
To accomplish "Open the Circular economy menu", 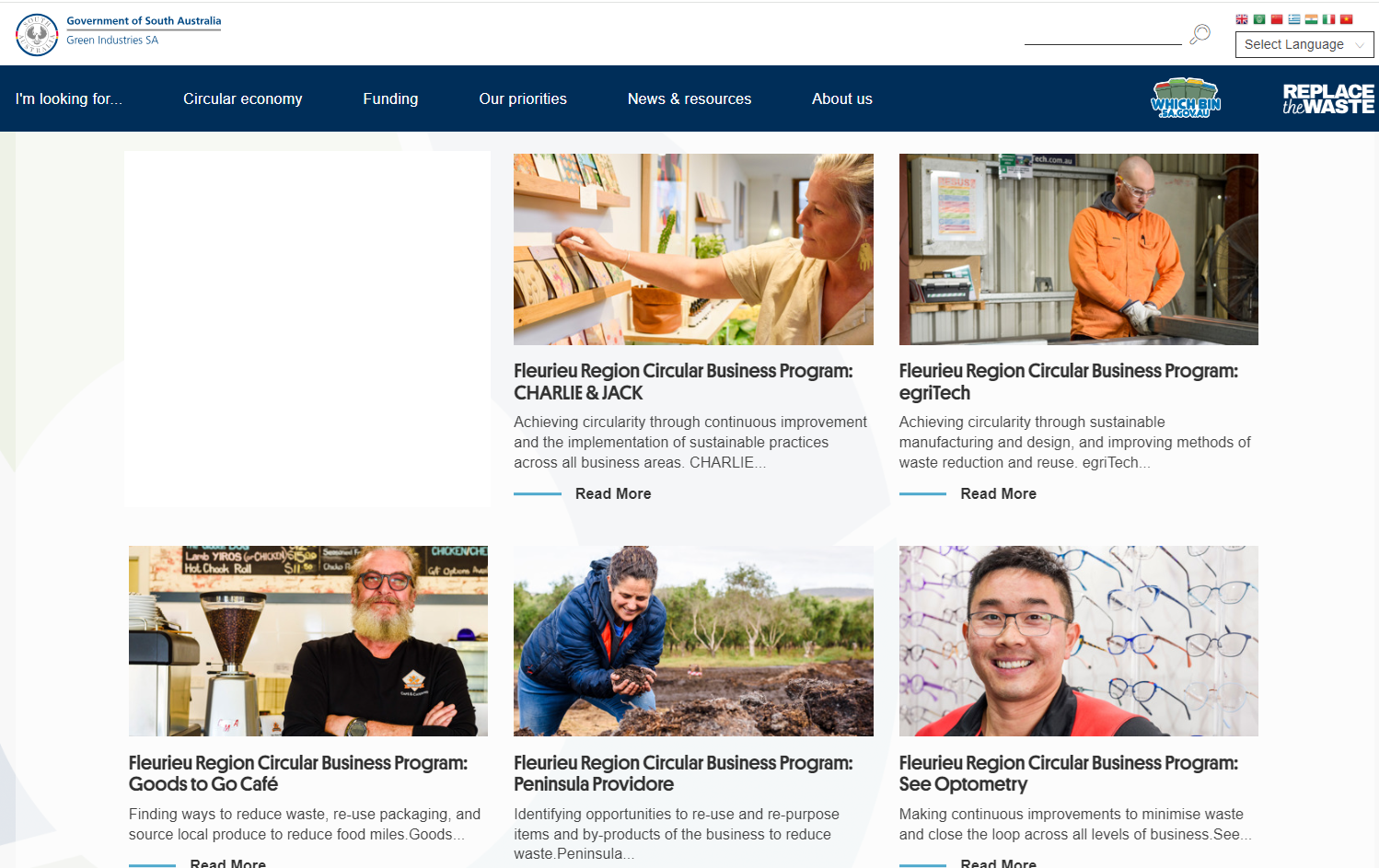I will (242, 98).
